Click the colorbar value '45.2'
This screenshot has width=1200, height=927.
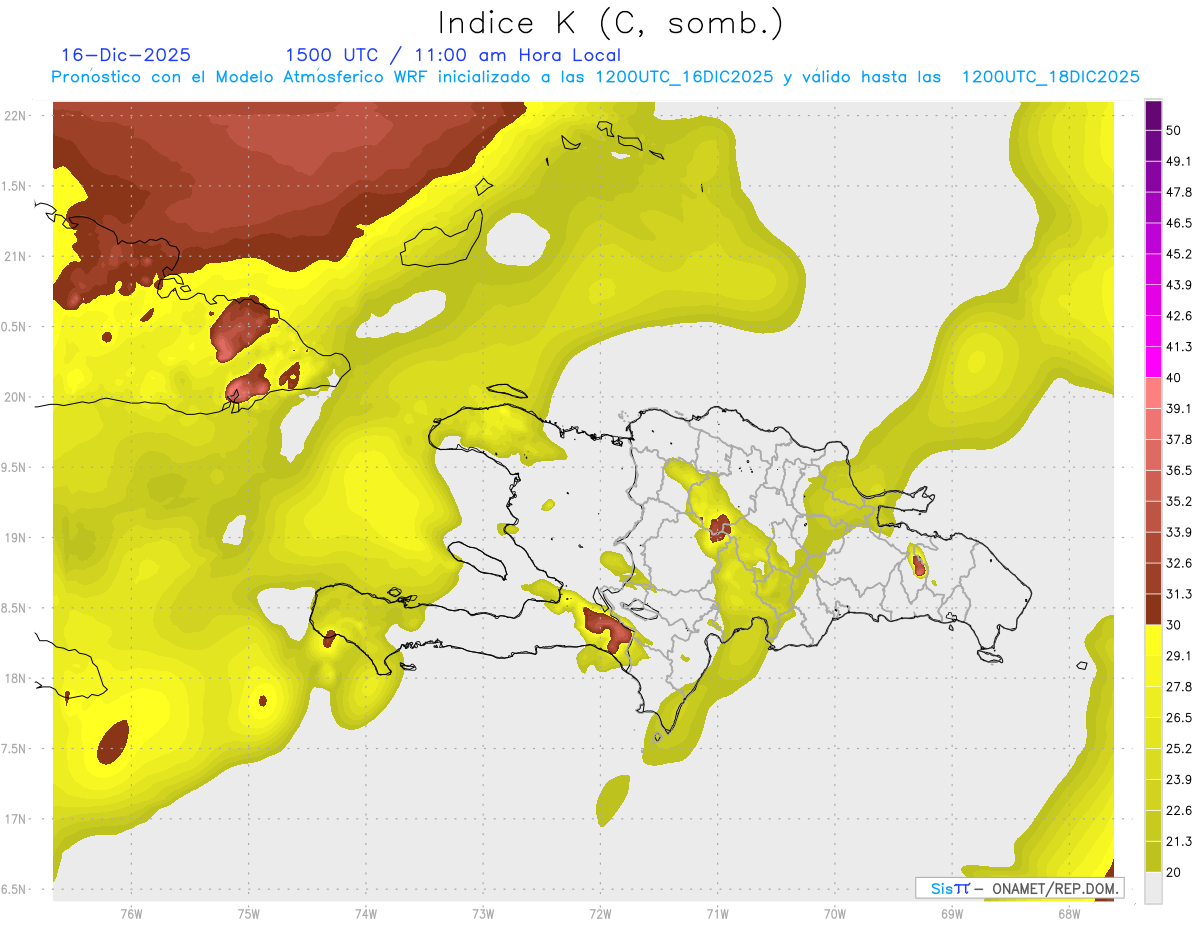click(1179, 254)
